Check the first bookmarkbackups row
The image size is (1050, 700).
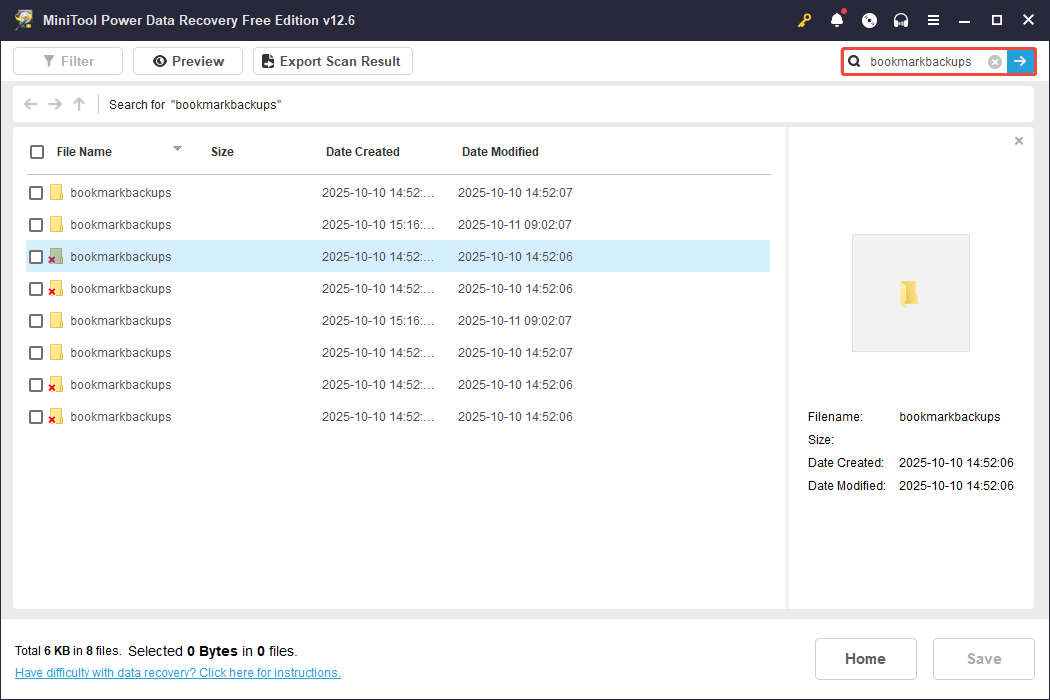tap(36, 192)
